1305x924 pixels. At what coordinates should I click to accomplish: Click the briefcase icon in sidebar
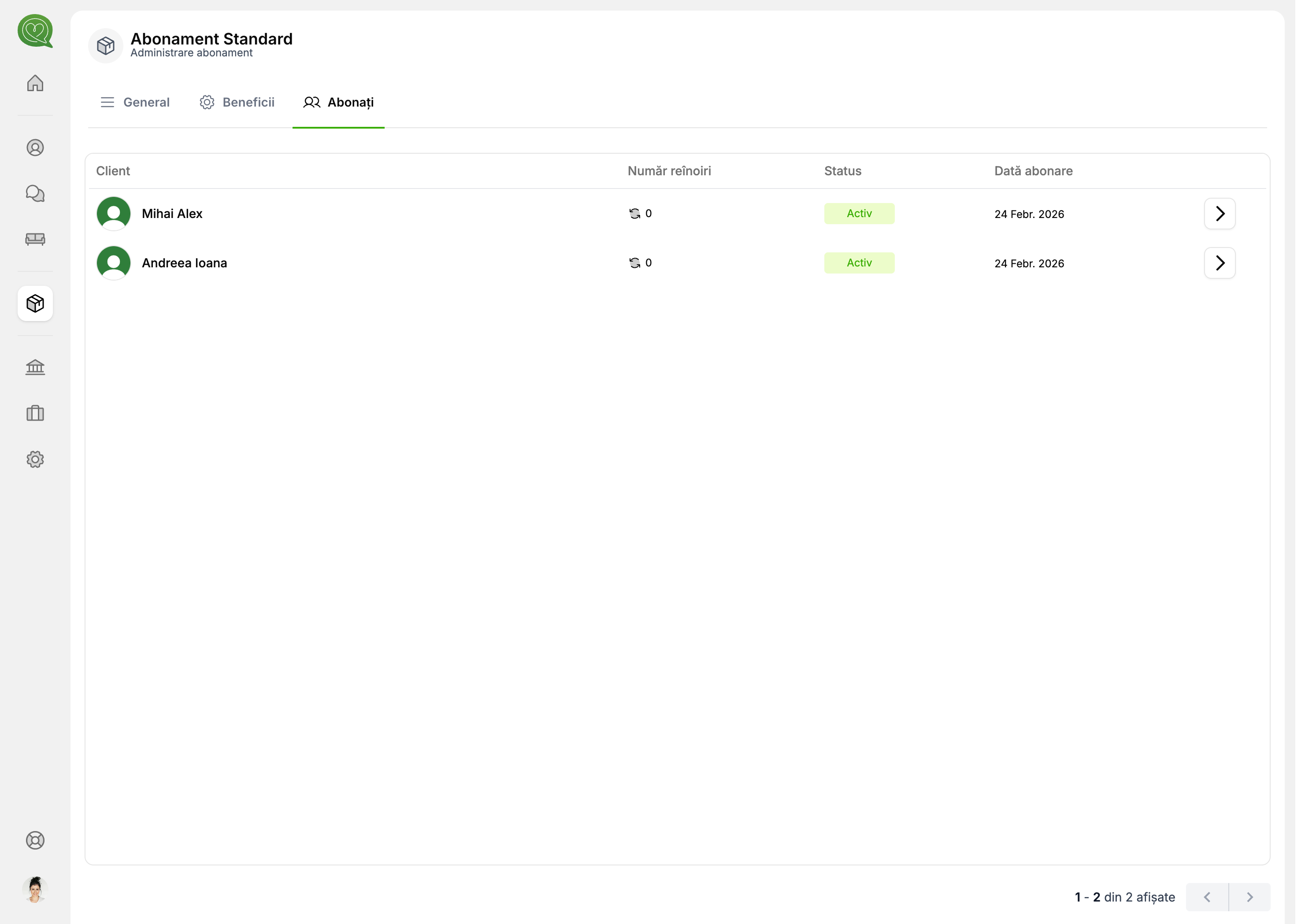coord(35,414)
